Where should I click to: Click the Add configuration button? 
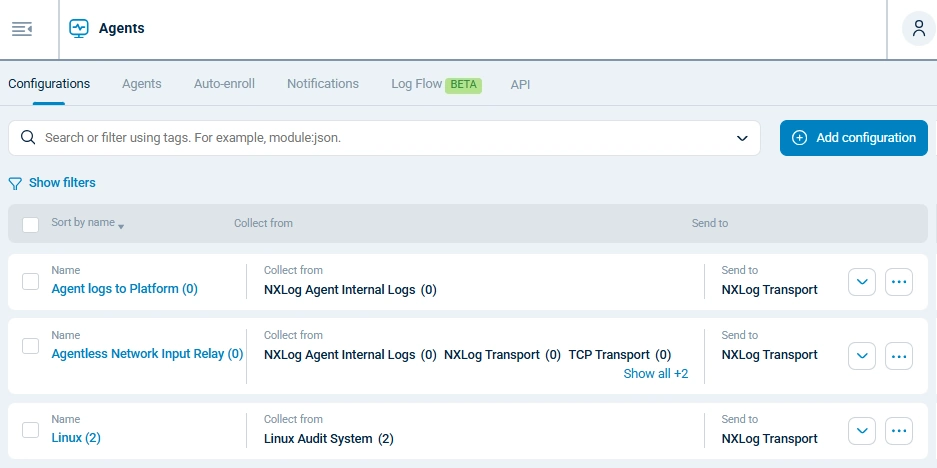(x=853, y=138)
